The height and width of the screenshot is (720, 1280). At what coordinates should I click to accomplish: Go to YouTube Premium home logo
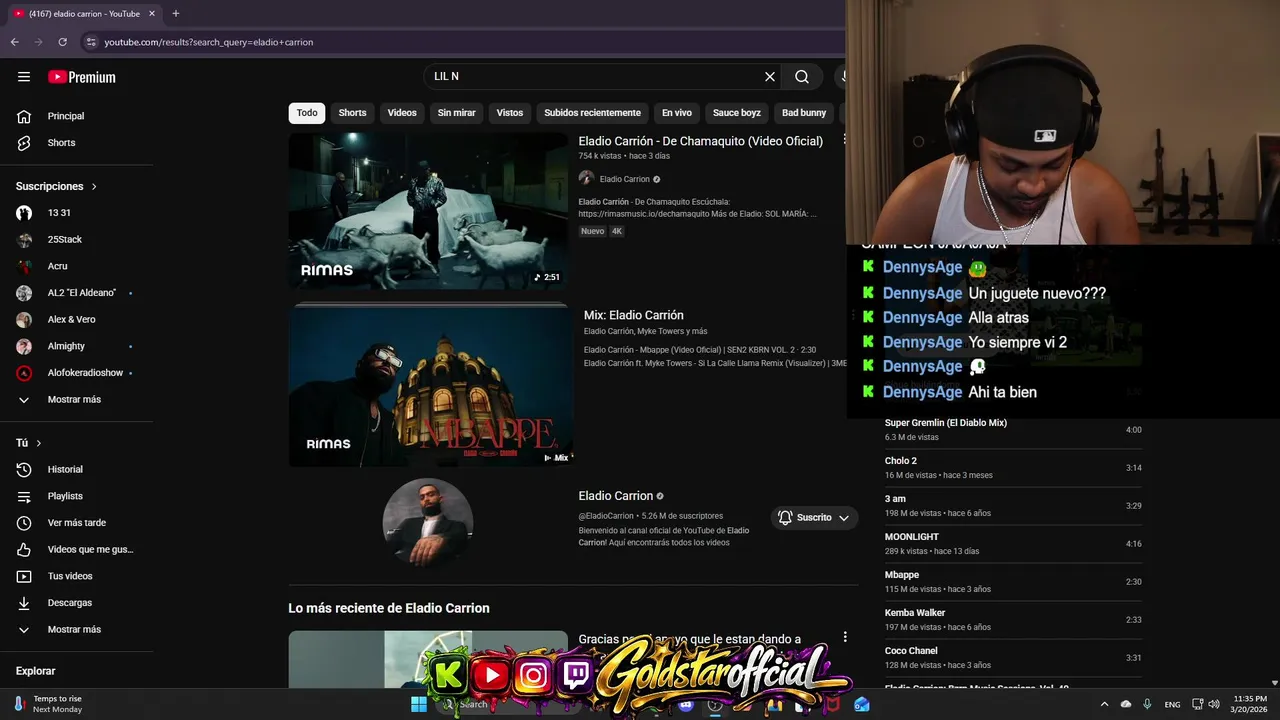coord(82,77)
